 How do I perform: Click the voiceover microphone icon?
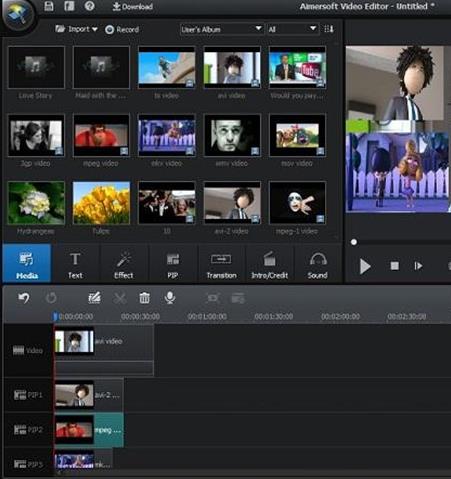click(170, 298)
